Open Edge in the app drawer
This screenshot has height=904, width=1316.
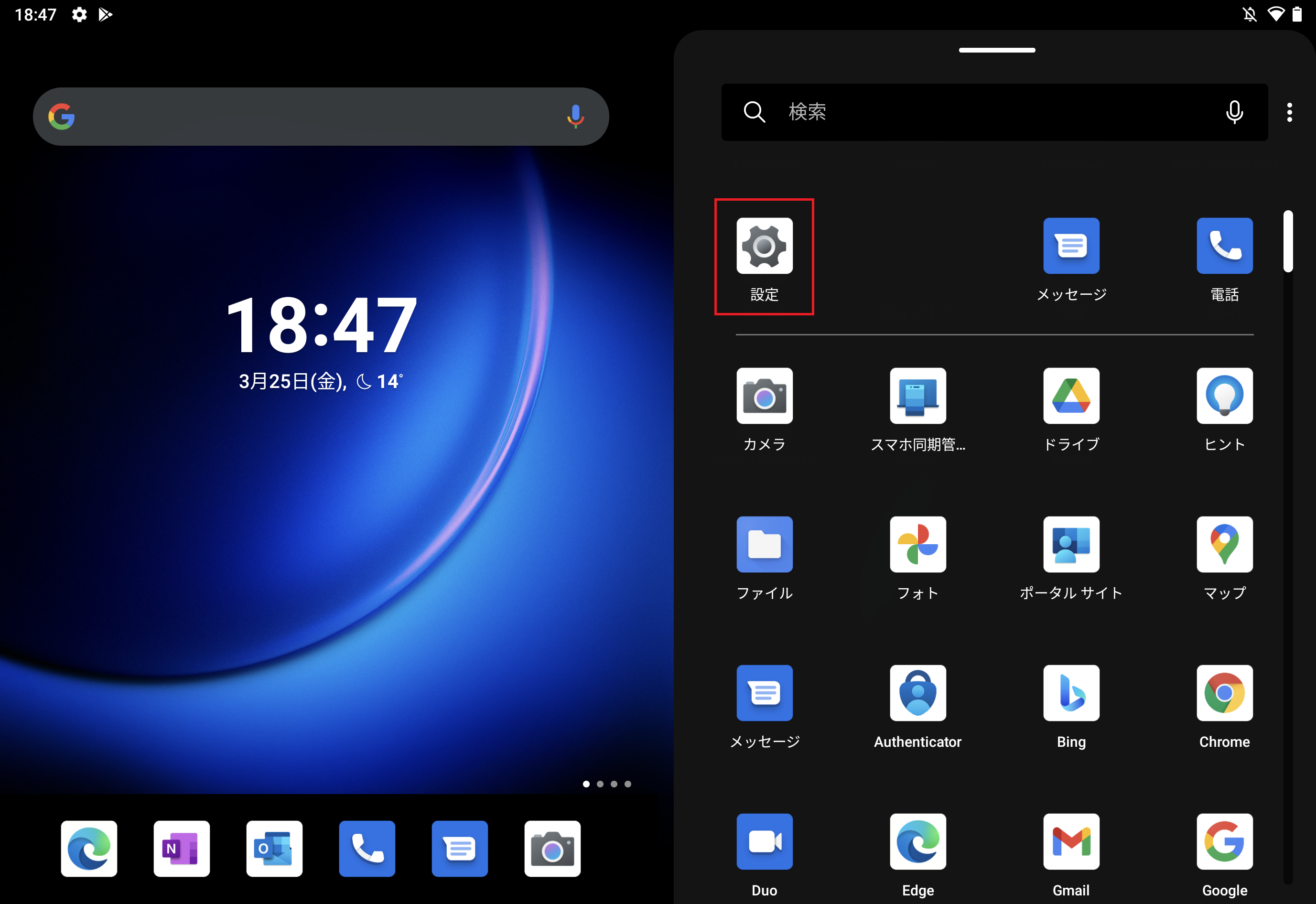(918, 842)
